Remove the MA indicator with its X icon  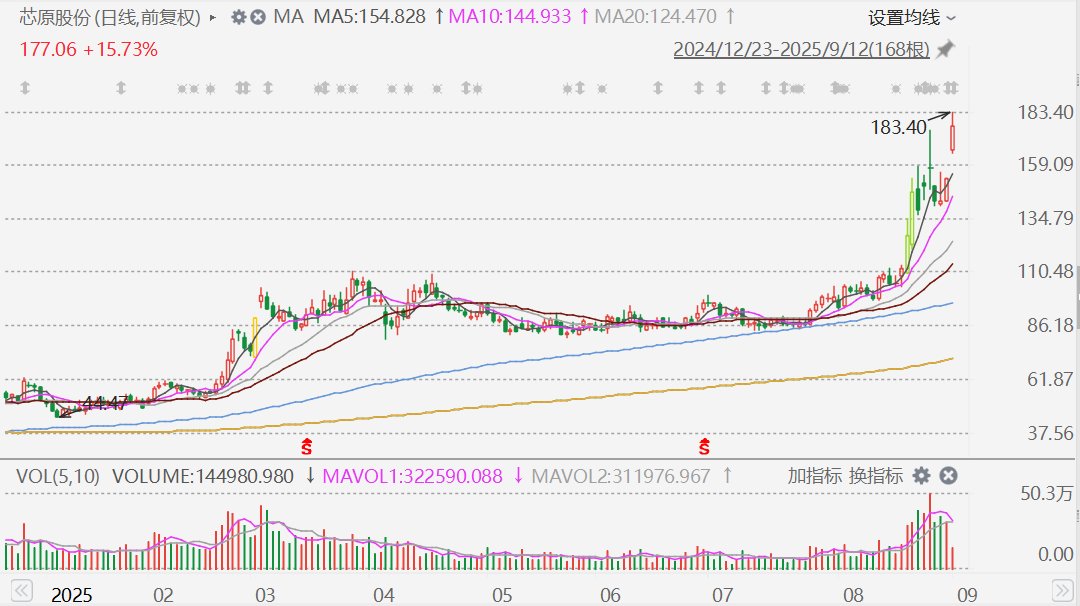[x=258, y=17]
